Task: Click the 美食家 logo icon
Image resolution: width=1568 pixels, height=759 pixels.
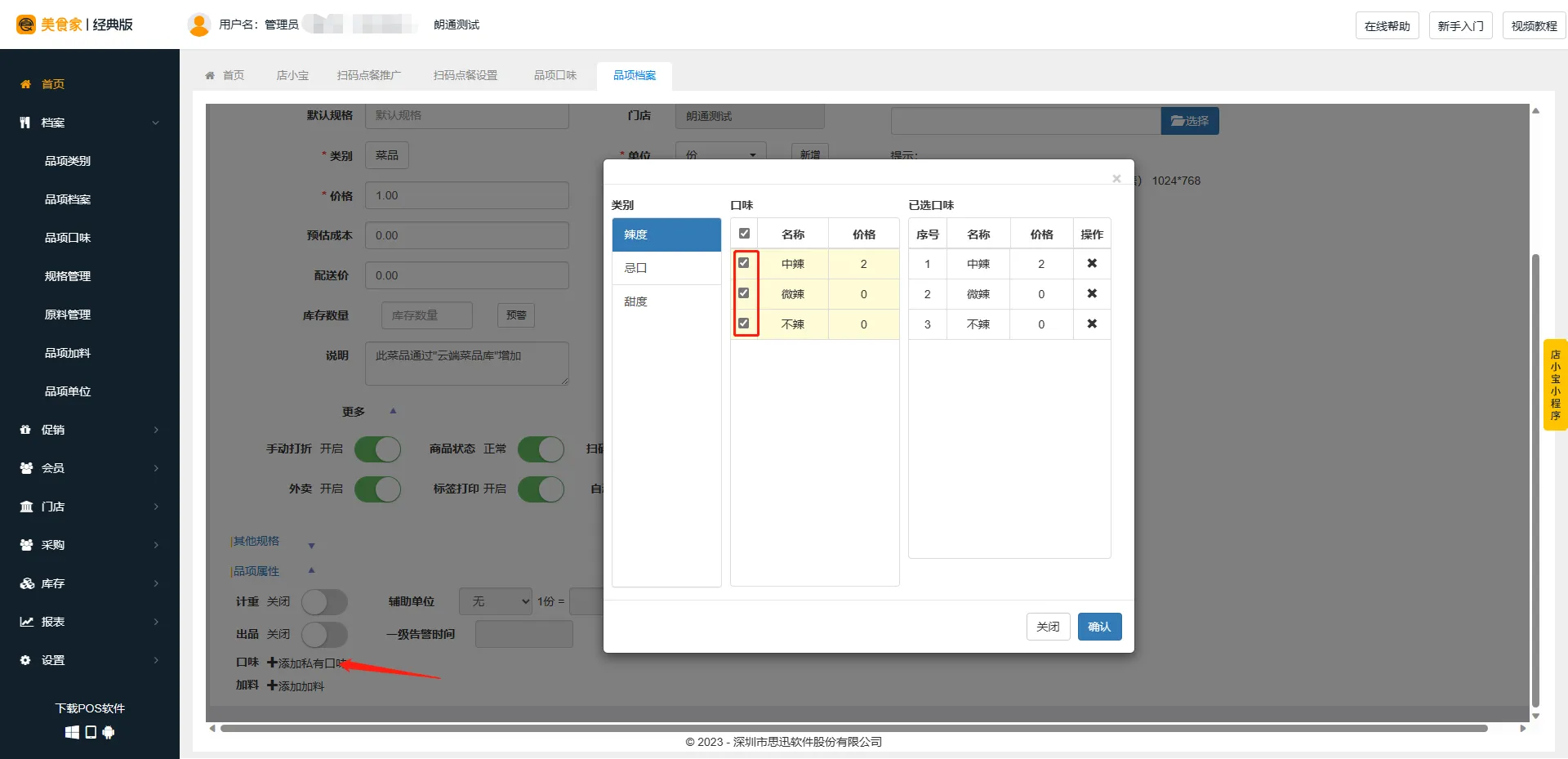Action: coord(26,25)
